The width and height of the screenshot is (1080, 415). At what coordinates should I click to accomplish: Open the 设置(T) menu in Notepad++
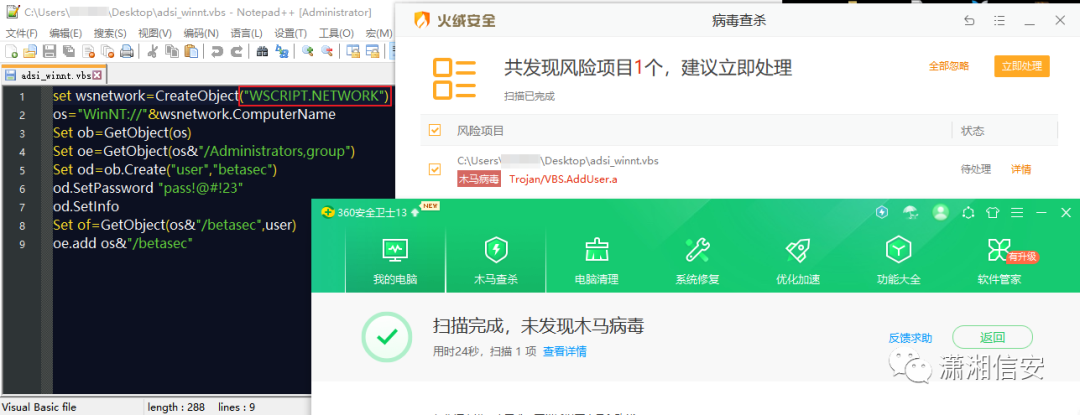coord(291,33)
